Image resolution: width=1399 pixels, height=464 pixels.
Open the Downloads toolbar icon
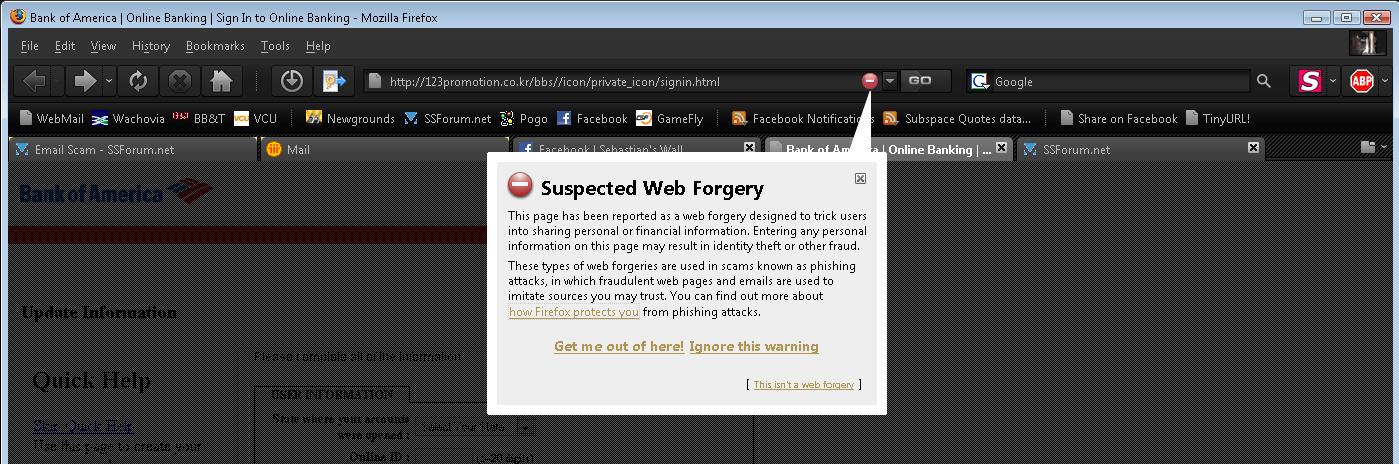[x=291, y=81]
